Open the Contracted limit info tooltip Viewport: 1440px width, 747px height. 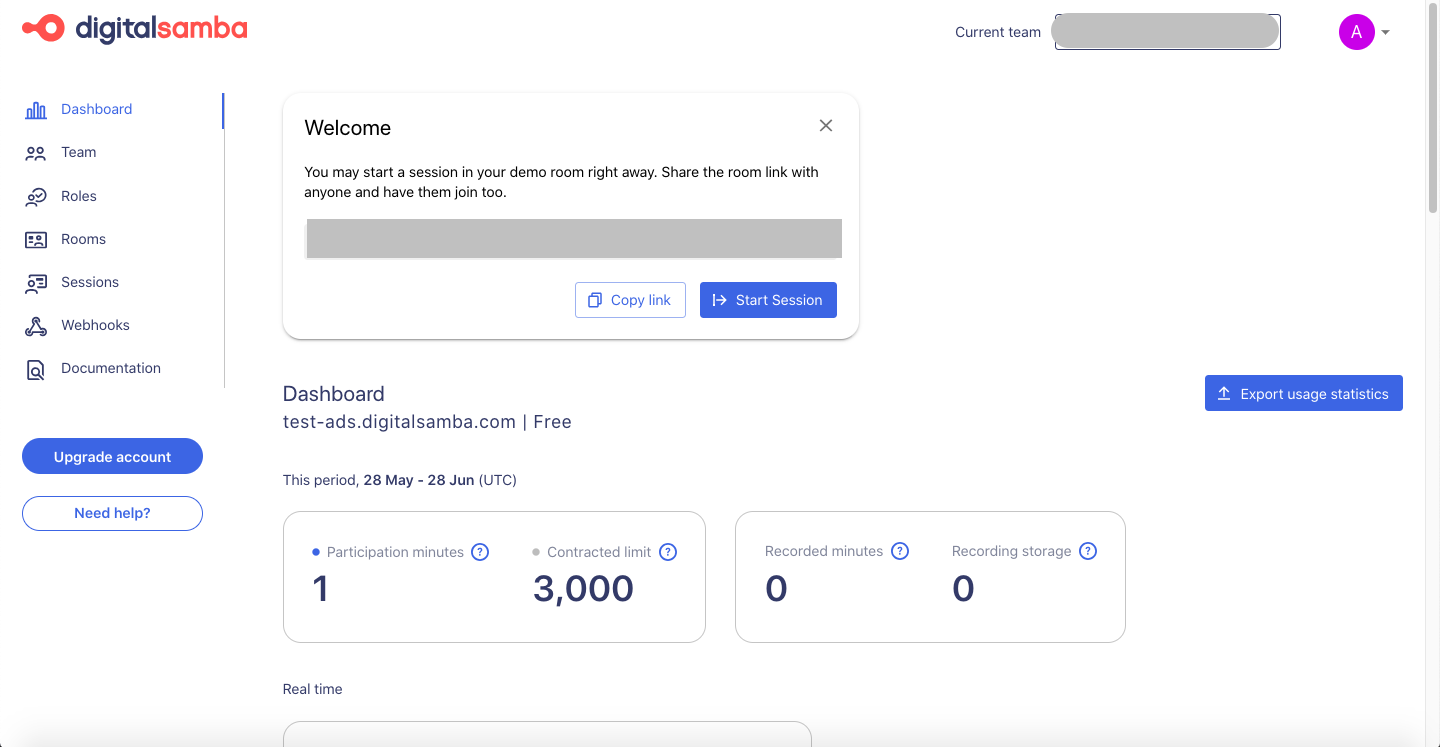pos(668,551)
